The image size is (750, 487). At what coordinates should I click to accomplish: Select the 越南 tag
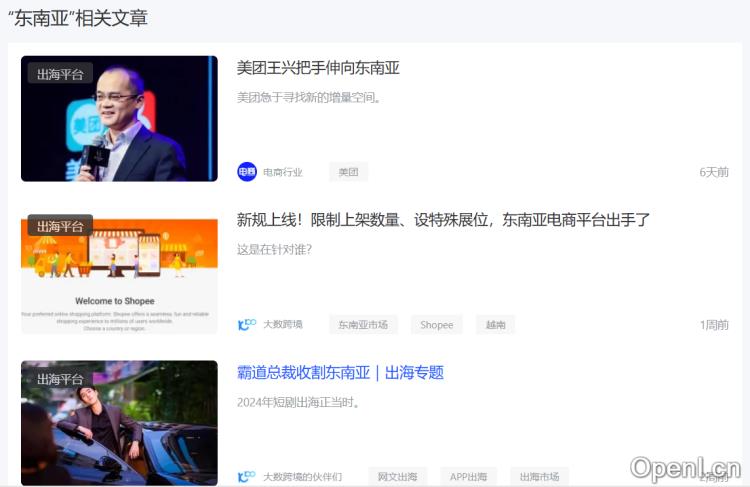[x=496, y=325]
